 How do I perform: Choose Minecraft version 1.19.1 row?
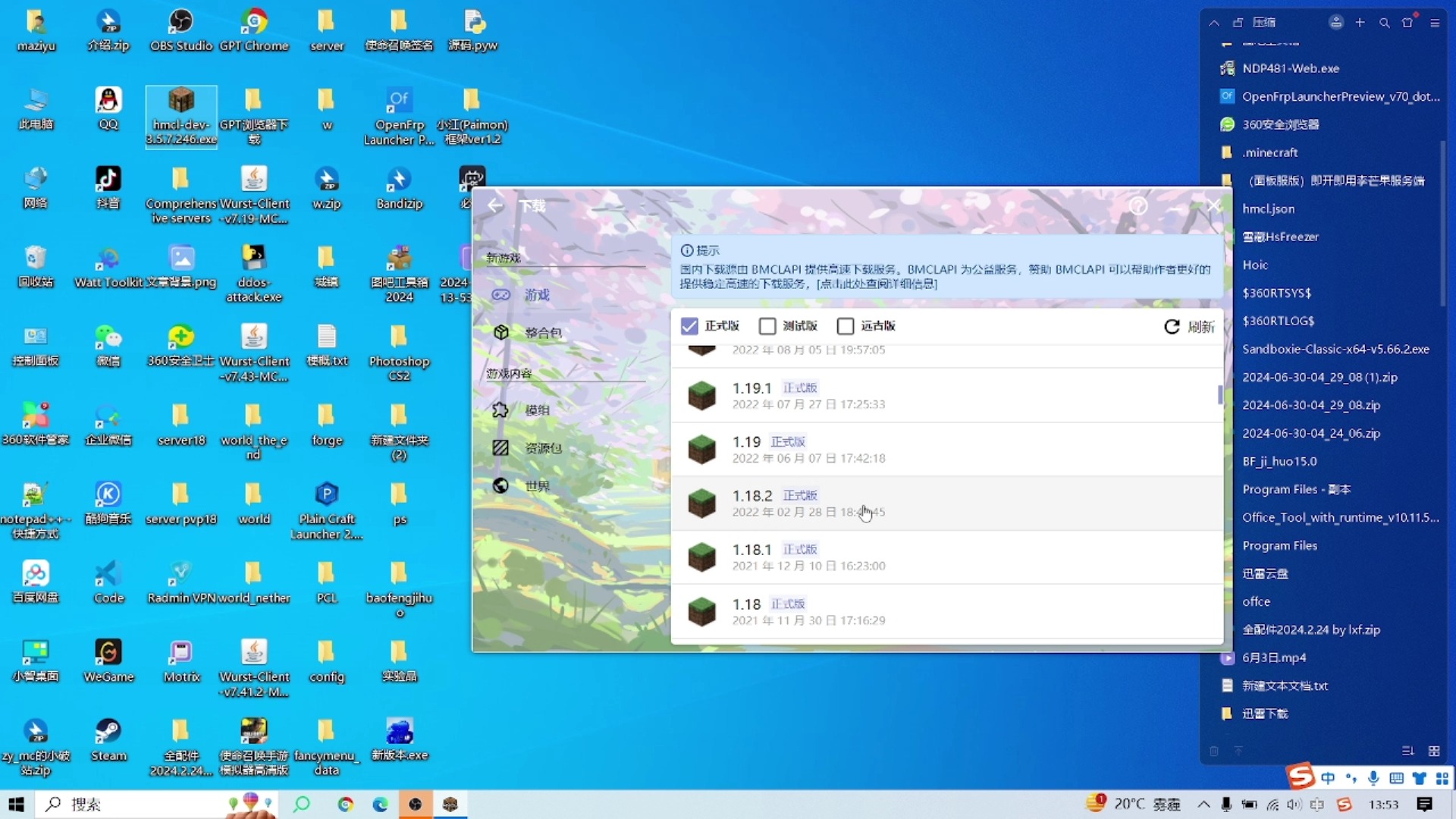(x=946, y=396)
